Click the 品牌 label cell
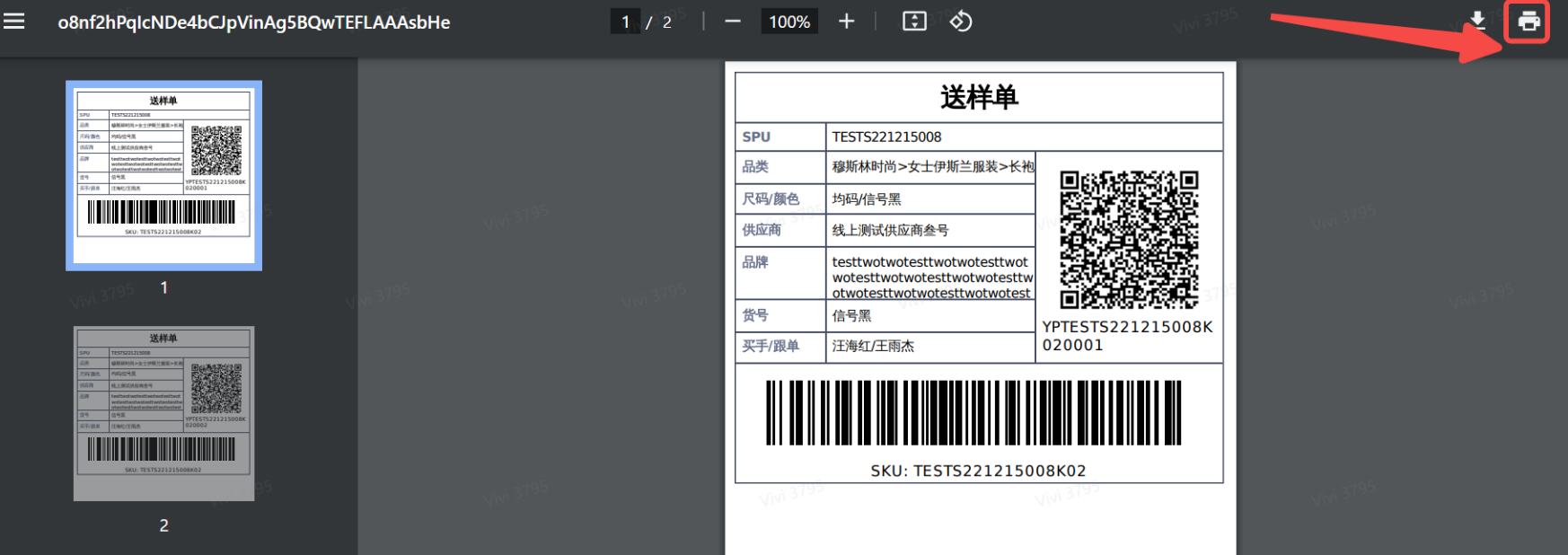Viewport: 1568px width, 555px height. click(x=780, y=274)
